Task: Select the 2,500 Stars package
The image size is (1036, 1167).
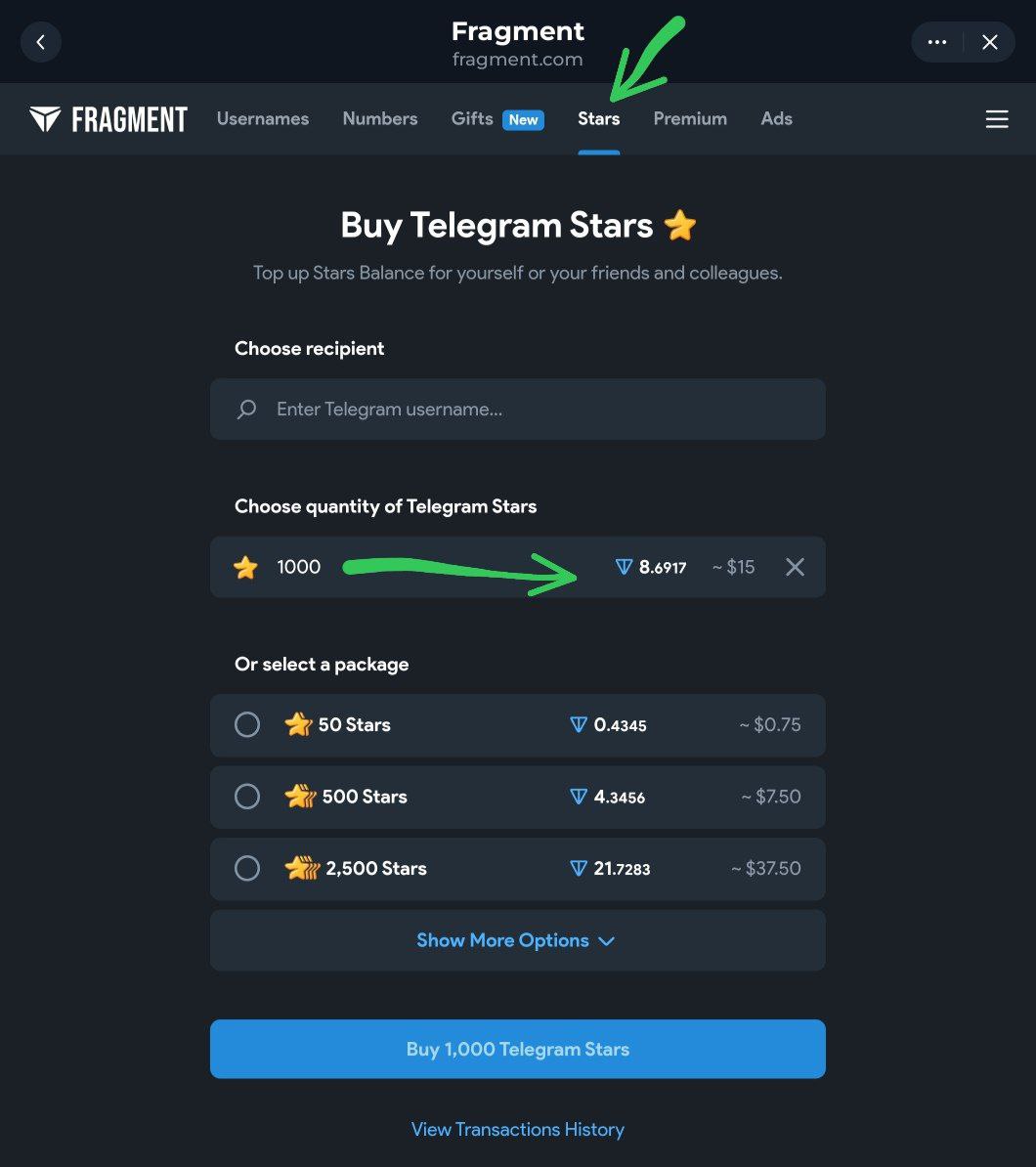Action: pyautogui.click(x=247, y=868)
